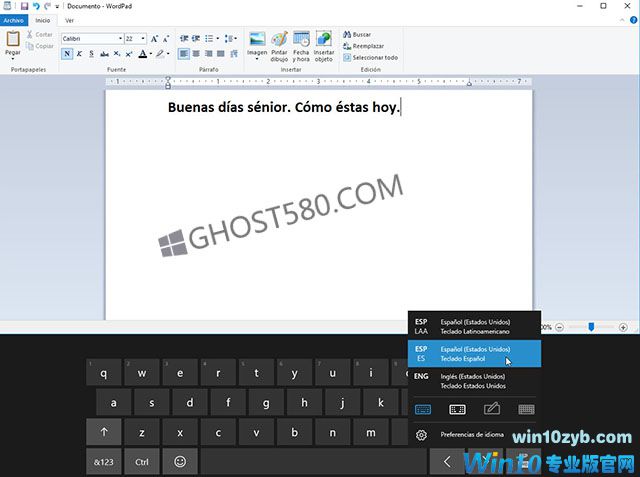Click Buscar in Edición group
The height and width of the screenshot is (477, 640).
[x=357, y=35]
